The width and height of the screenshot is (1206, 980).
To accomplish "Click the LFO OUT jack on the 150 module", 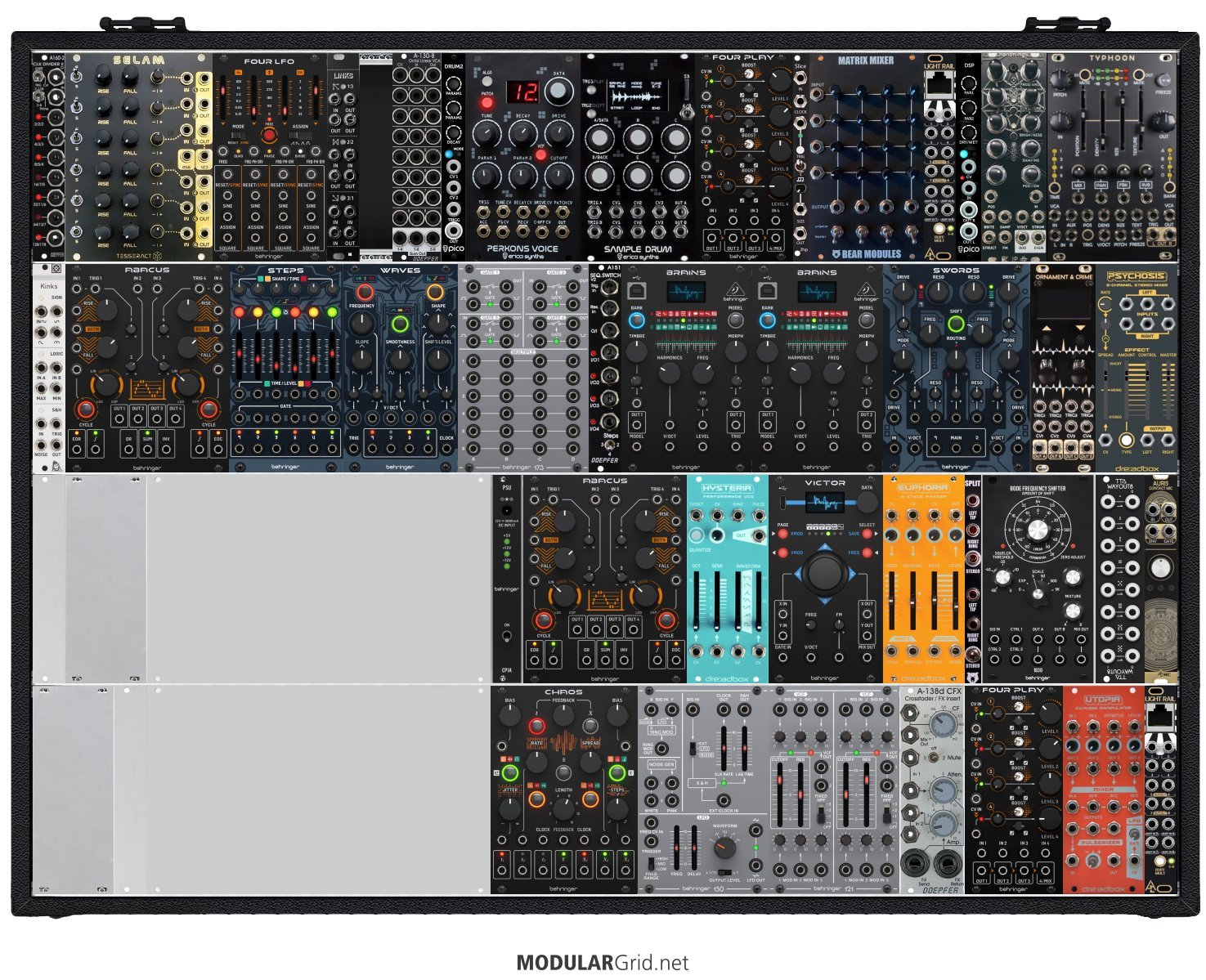I will click(755, 866).
